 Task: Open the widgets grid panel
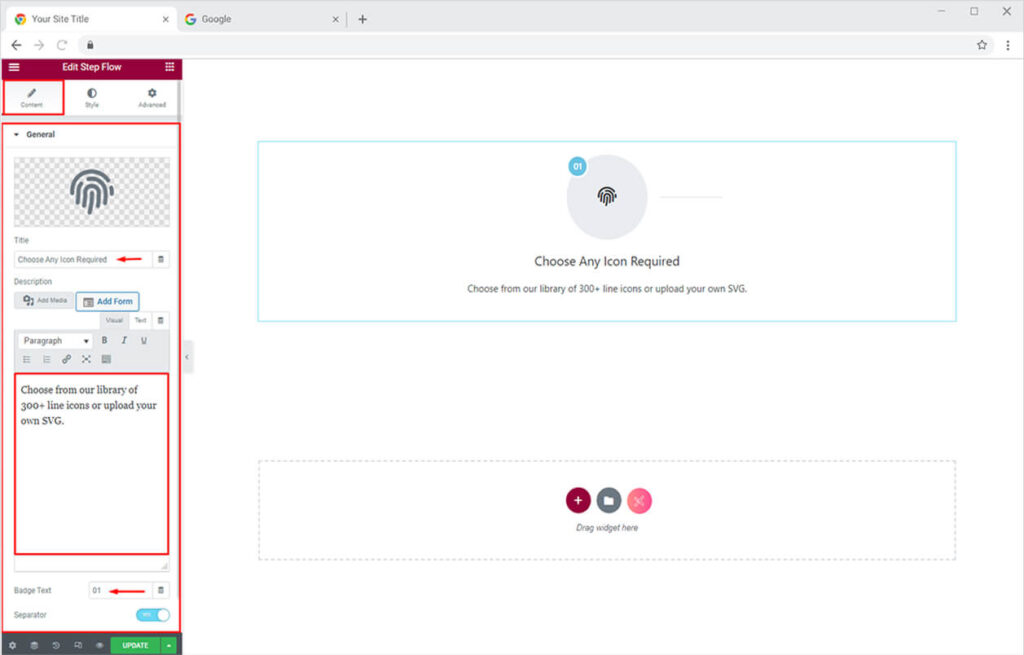(169, 67)
